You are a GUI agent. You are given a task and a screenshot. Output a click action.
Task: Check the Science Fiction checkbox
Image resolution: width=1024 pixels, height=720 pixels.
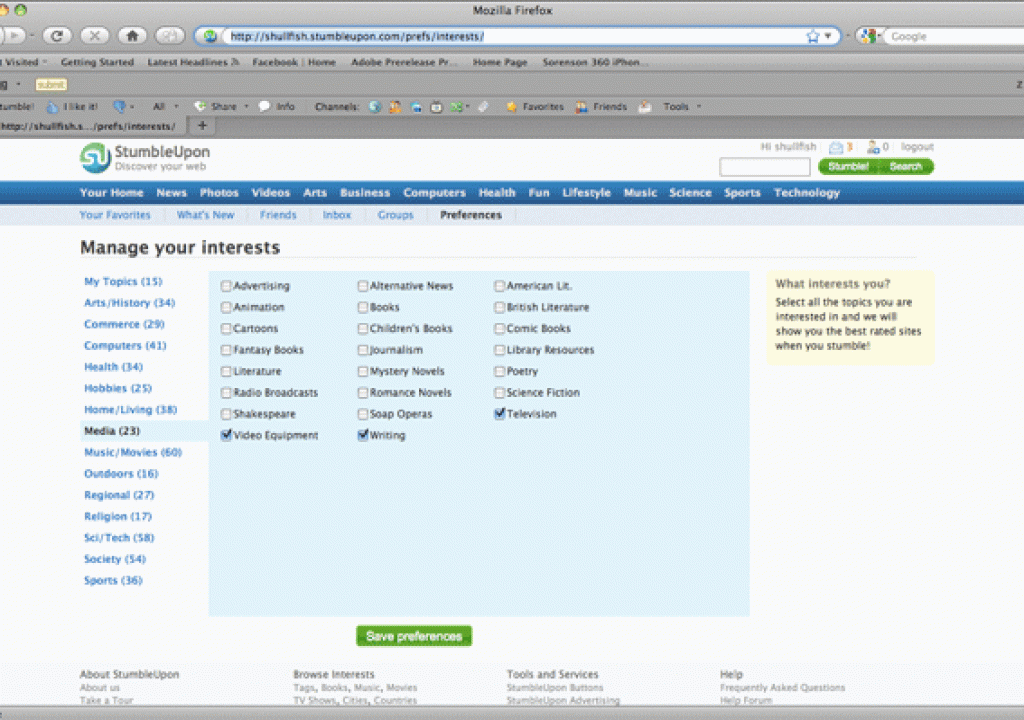coord(500,393)
